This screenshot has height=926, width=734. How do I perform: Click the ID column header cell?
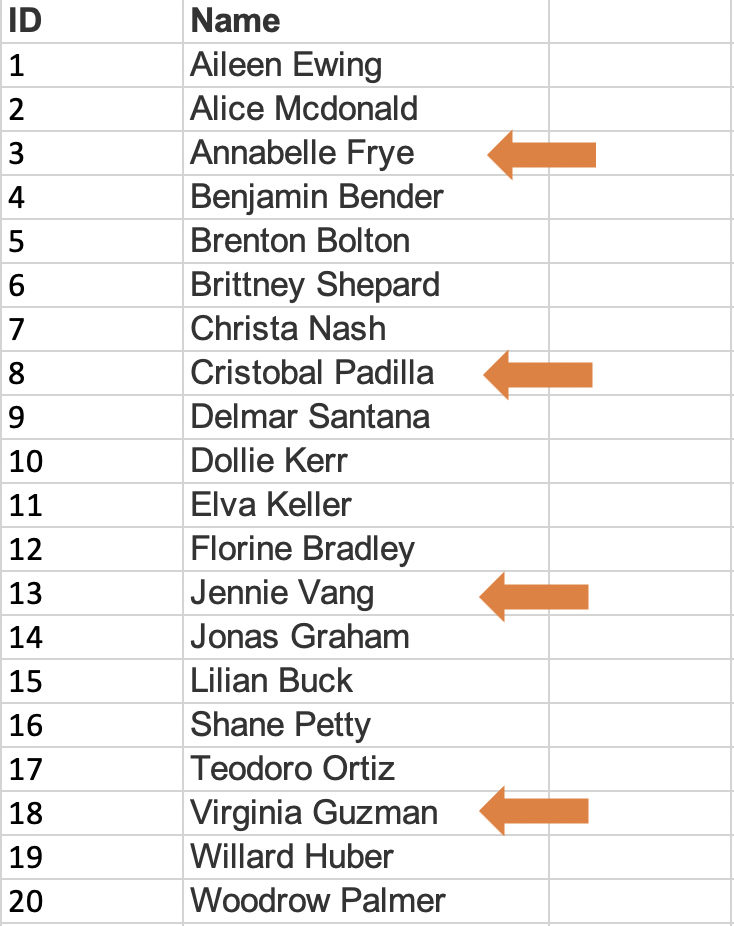point(92,21)
